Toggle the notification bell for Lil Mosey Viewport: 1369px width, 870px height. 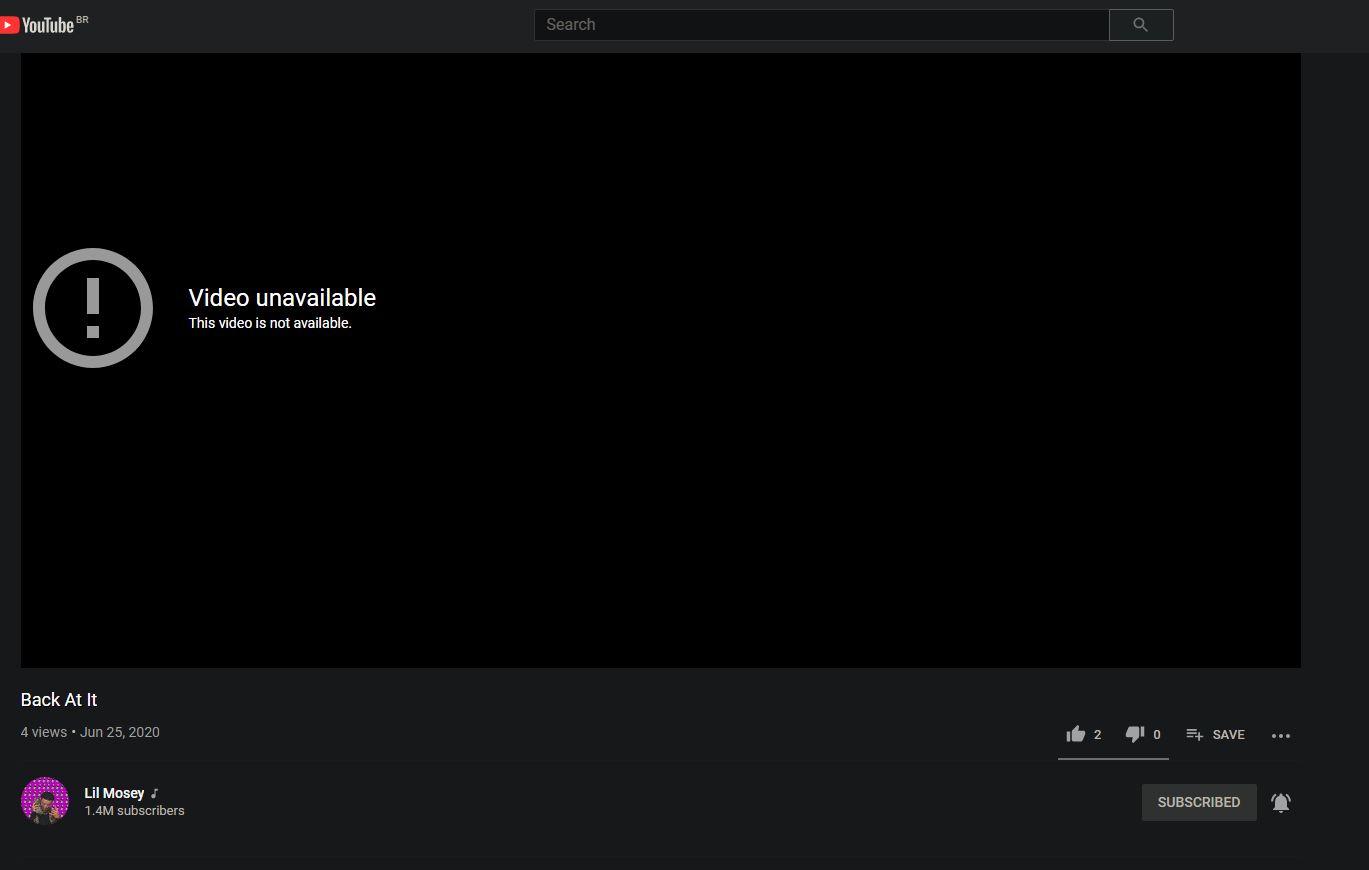[x=1281, y=802]
